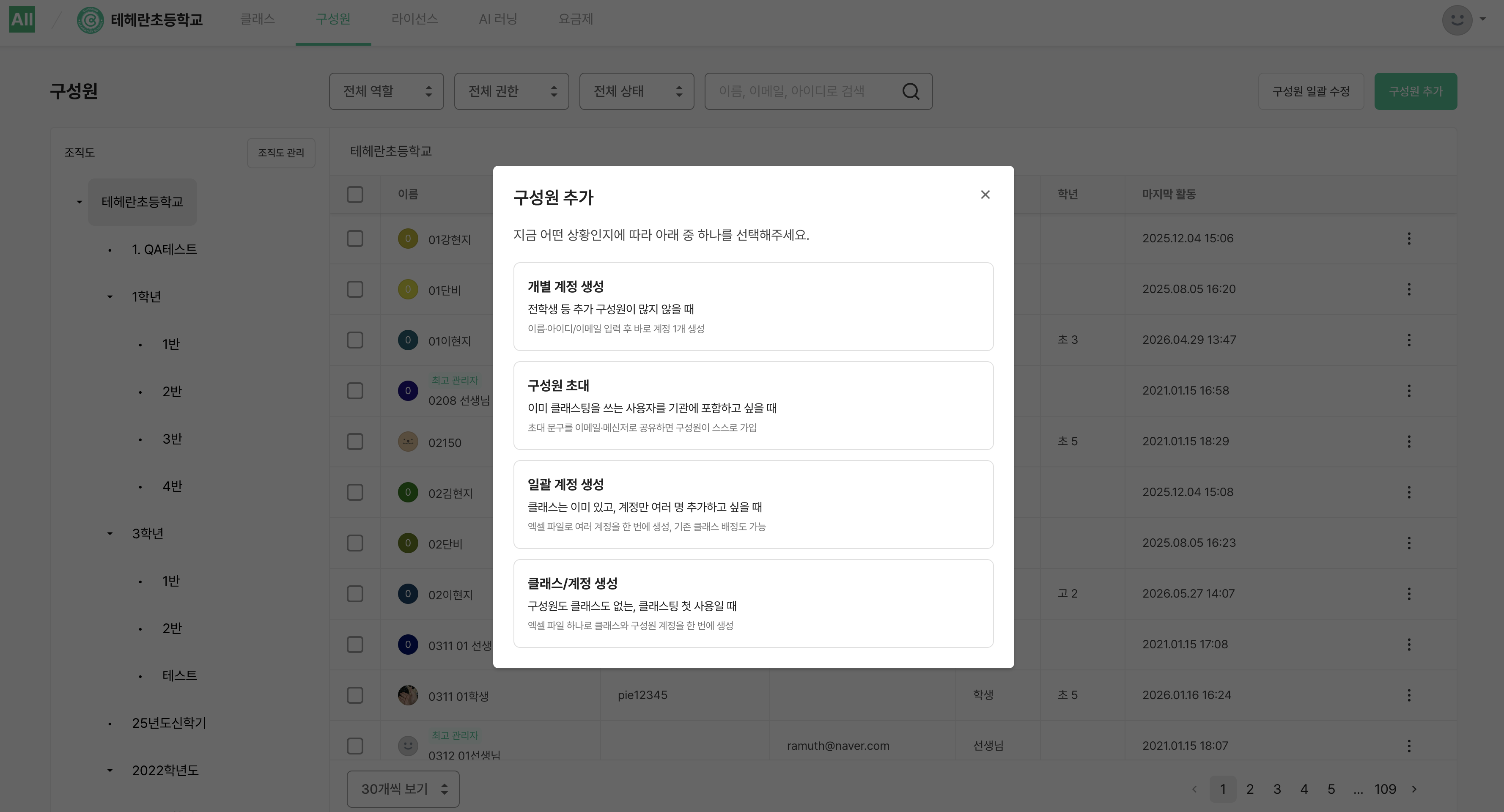Switch to the 클래스 tab

coord(258,19)
